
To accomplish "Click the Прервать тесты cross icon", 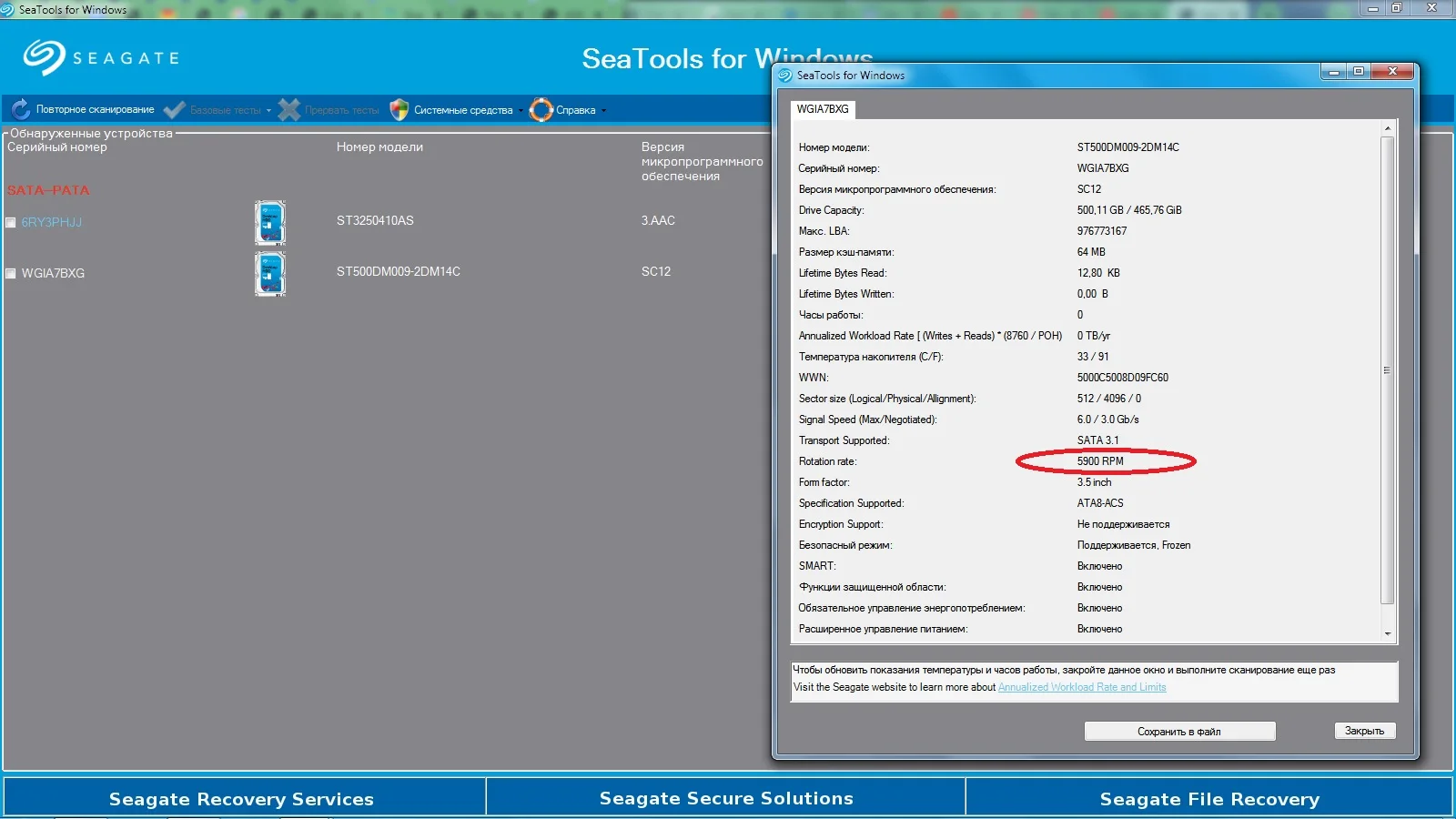I will click(x=289, y=110).
